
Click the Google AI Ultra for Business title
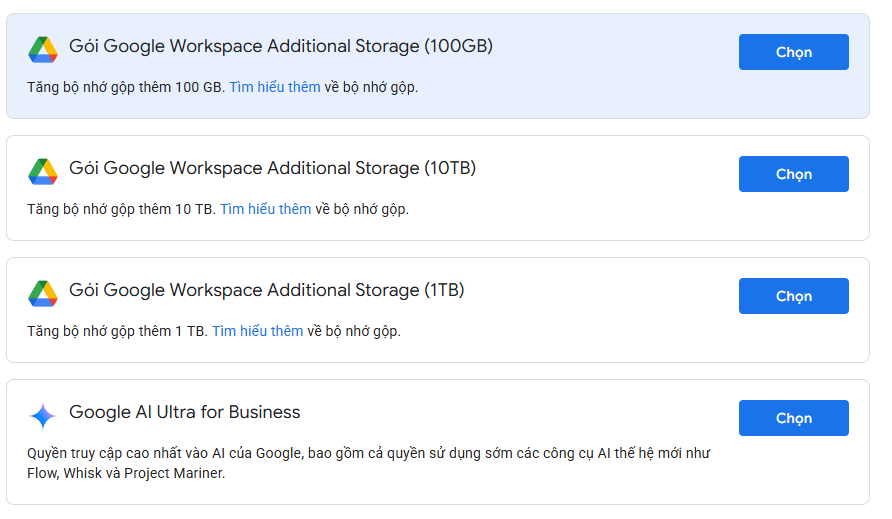(x=184, y=412)
